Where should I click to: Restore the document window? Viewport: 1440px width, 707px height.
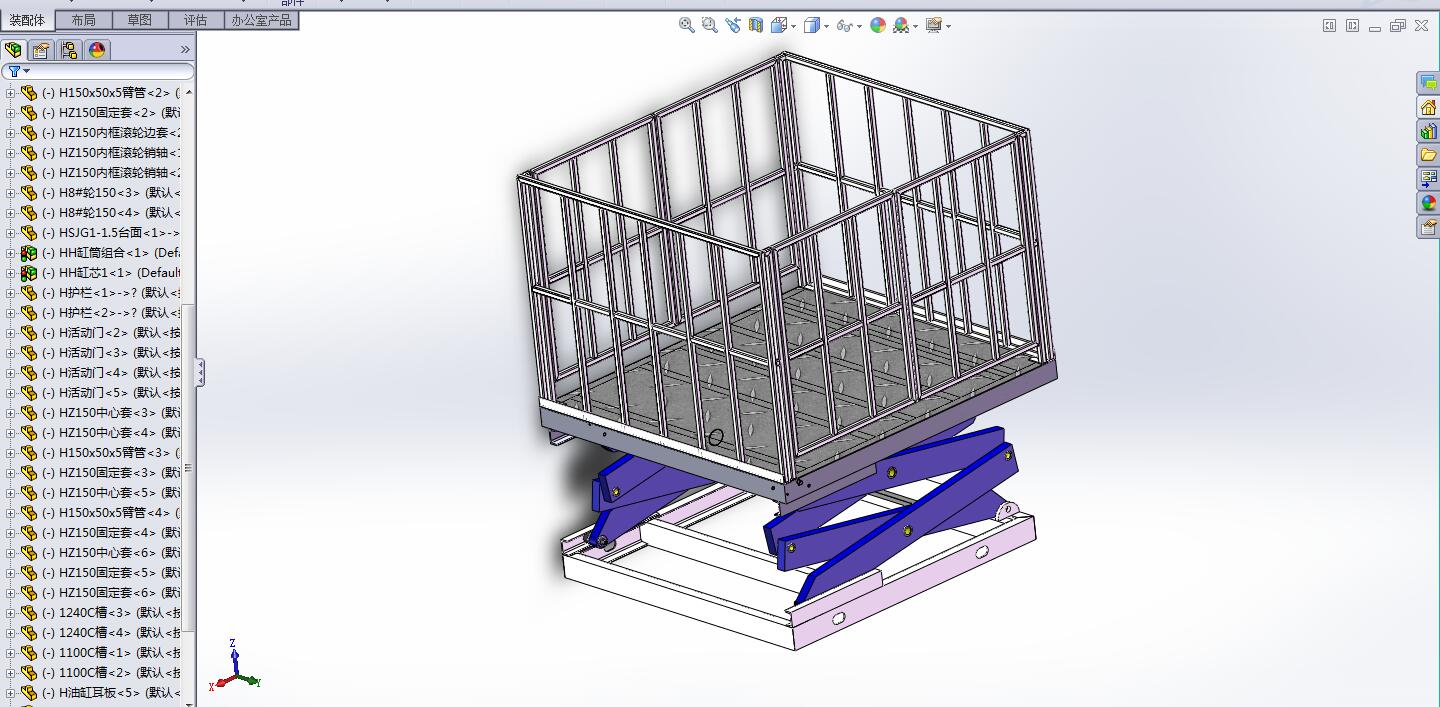tap(1398, 26)
